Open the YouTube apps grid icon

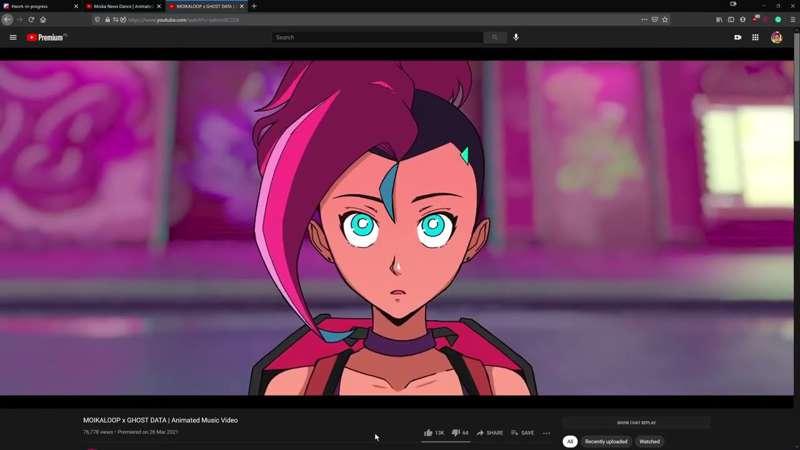[x=755, y=37]
